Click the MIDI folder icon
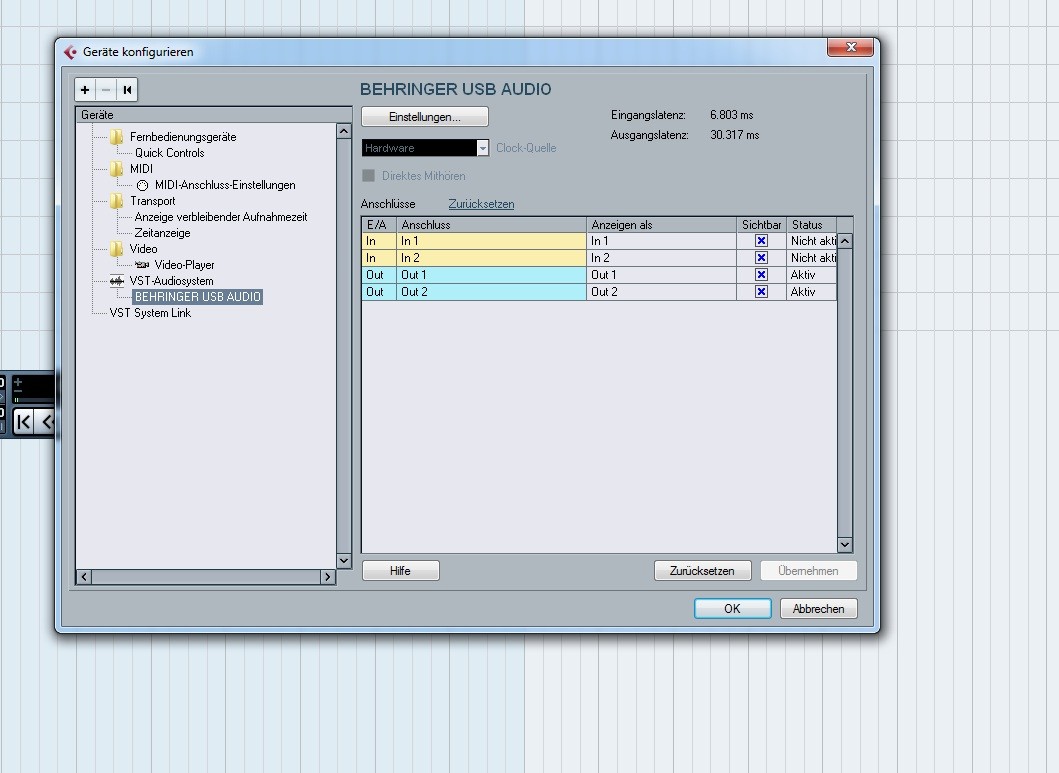1059x773 pixels. pos(117,169)
